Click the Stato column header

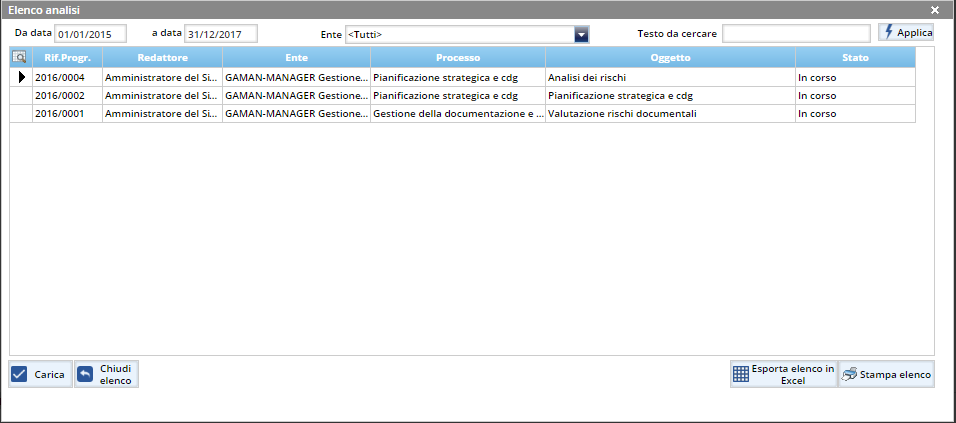854,58
